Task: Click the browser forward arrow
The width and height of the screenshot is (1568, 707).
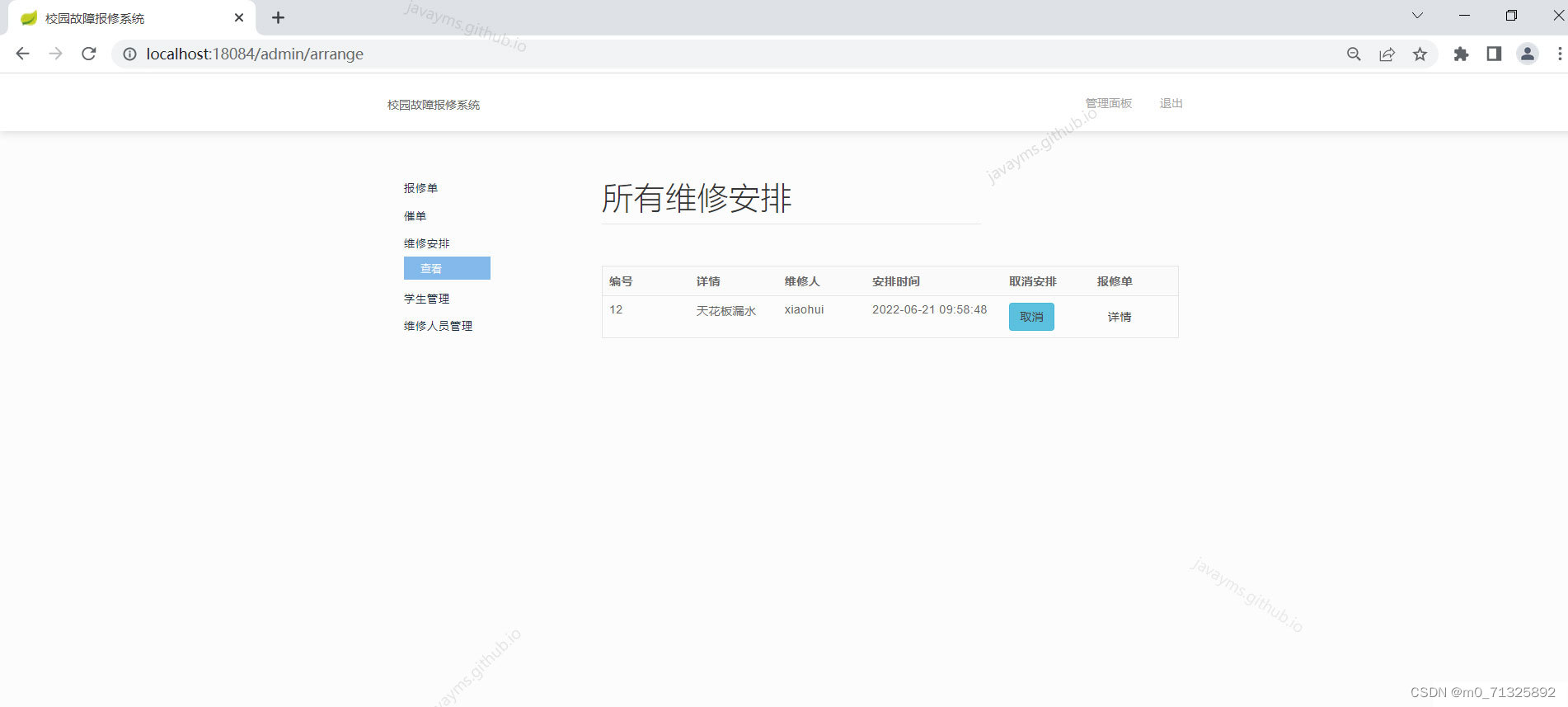Action: click(55, 54)
